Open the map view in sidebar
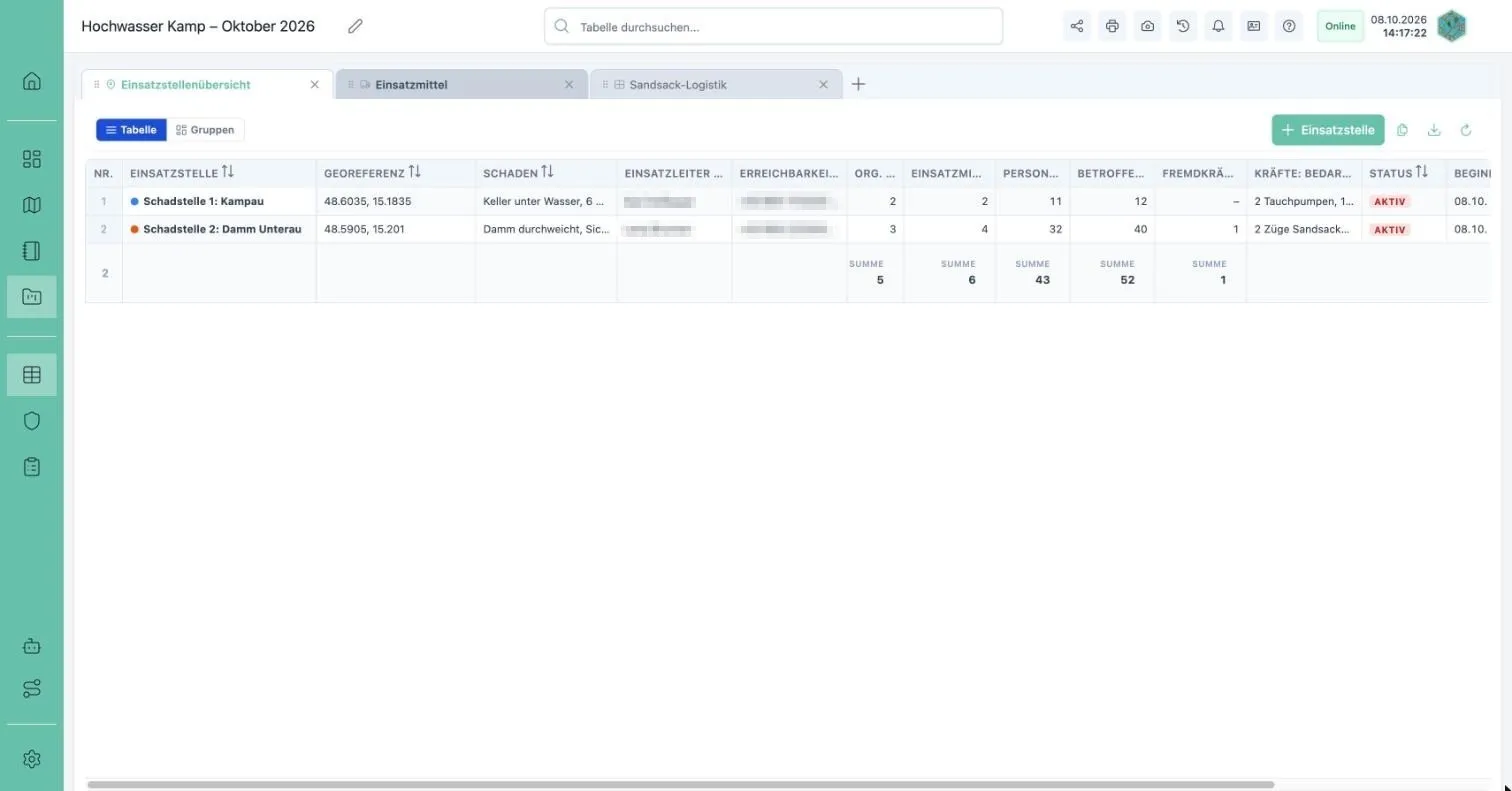1512x791 pixels. click(x=32, y=205)
